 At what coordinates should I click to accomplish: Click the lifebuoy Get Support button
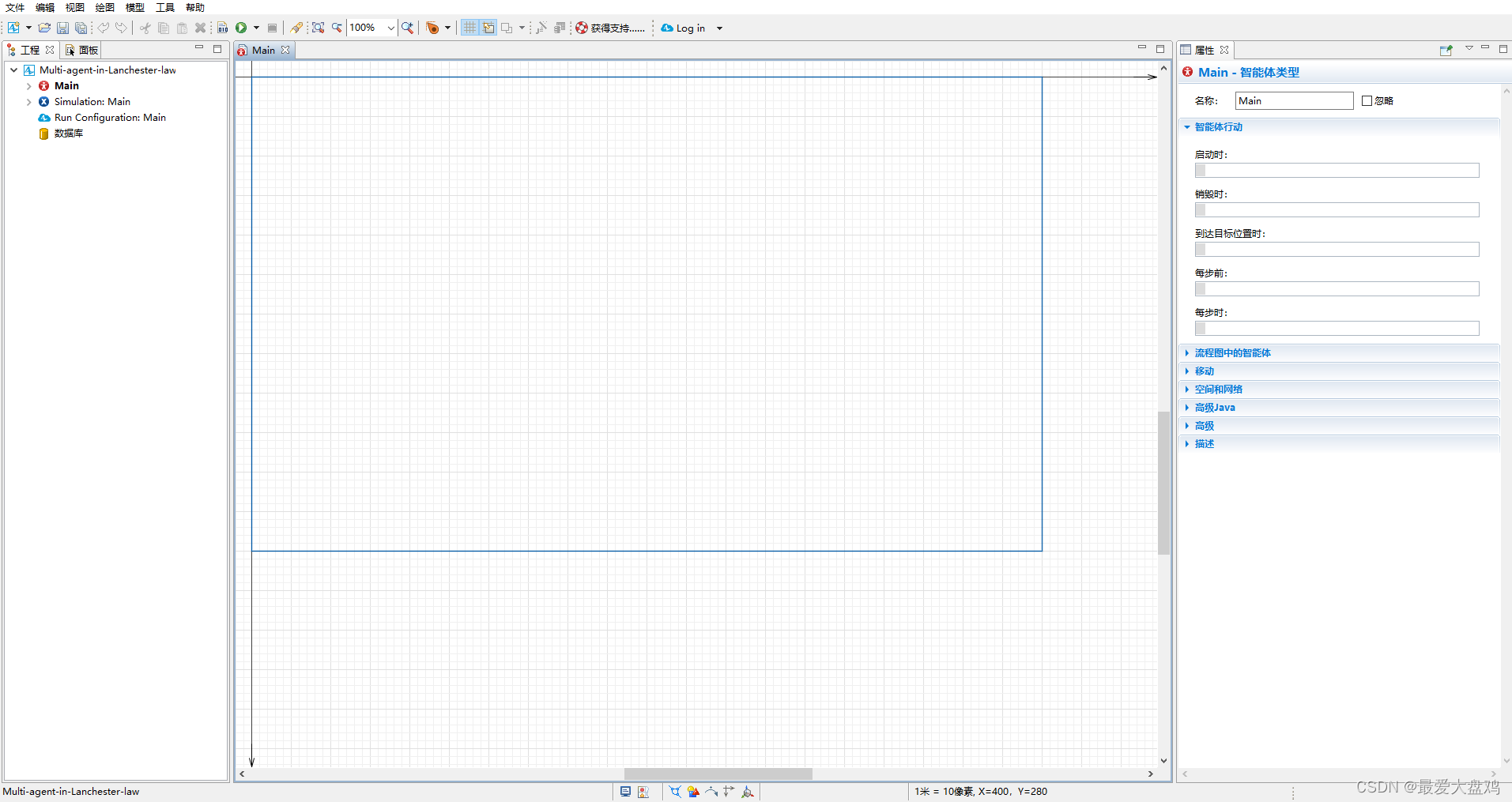610,28
